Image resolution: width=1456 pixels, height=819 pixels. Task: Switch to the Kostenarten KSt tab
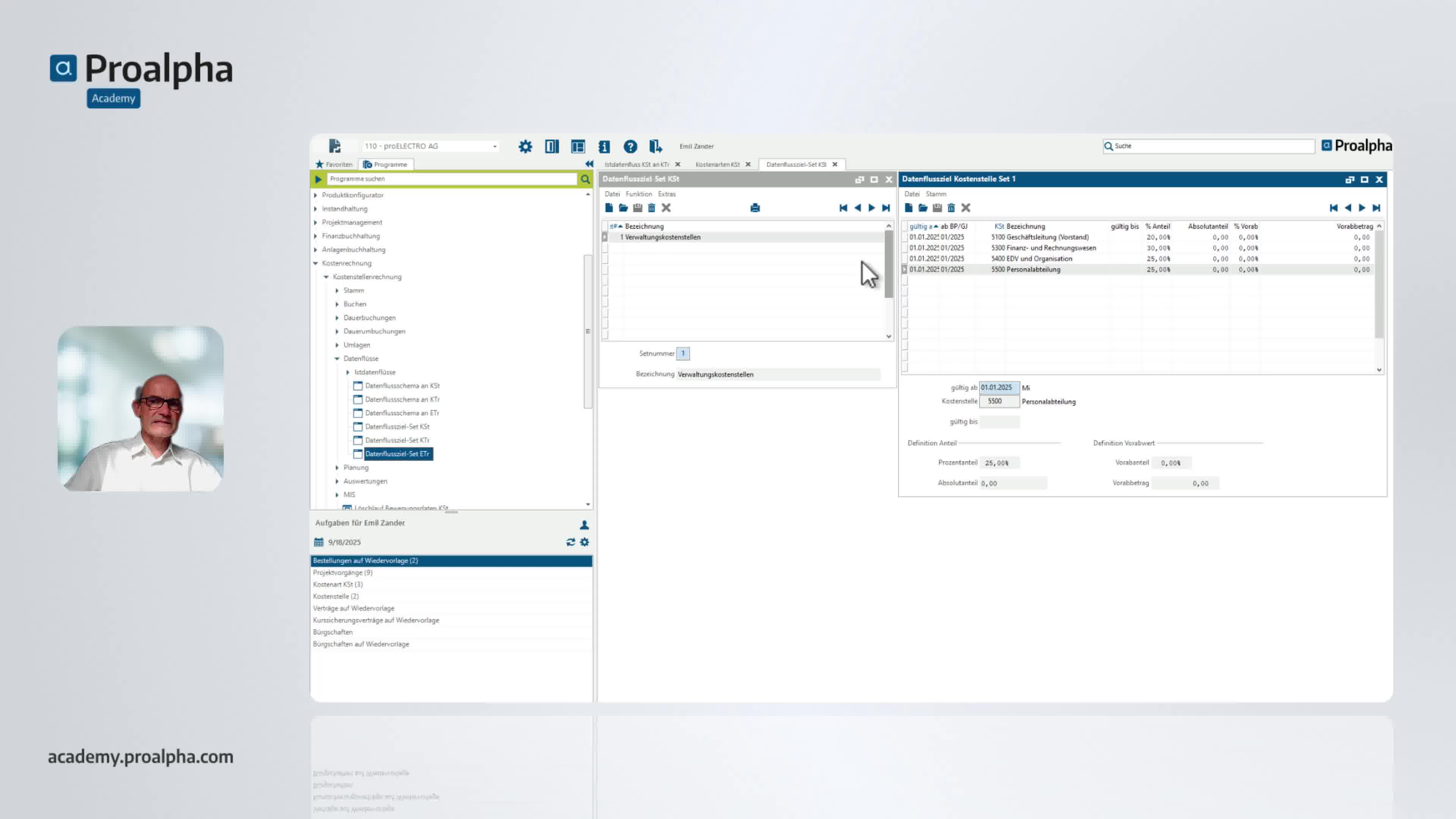pos(717,165)
